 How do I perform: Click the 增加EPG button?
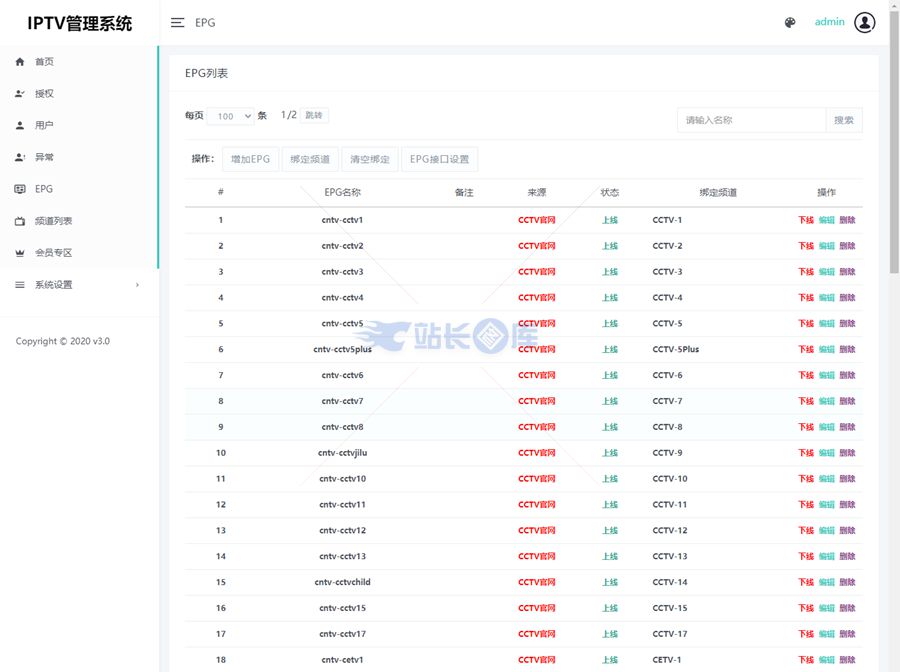tap(250, 159)
